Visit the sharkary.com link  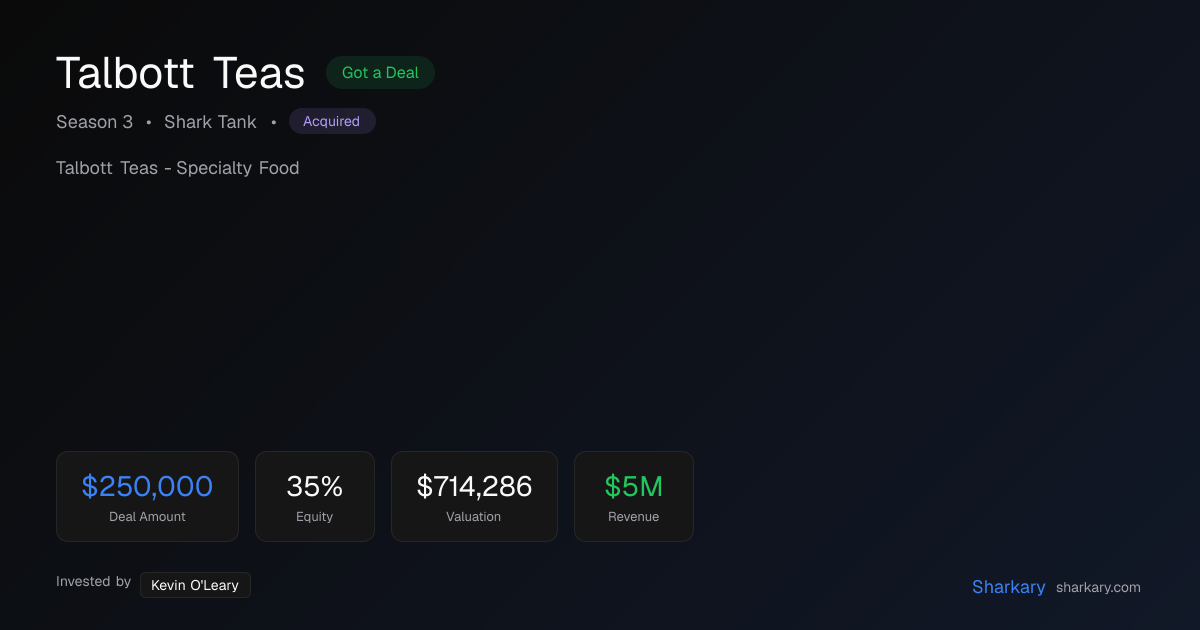[x=1098, y=588]
